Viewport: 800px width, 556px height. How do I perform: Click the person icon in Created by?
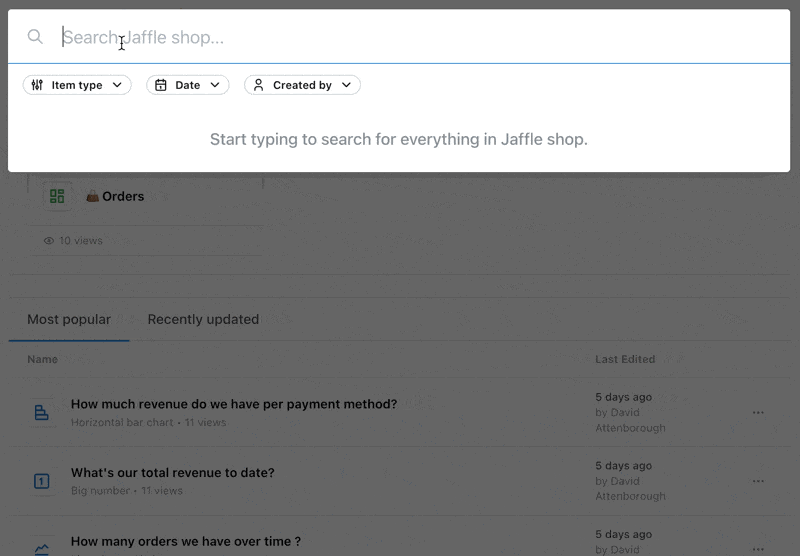tap(259, 85)
